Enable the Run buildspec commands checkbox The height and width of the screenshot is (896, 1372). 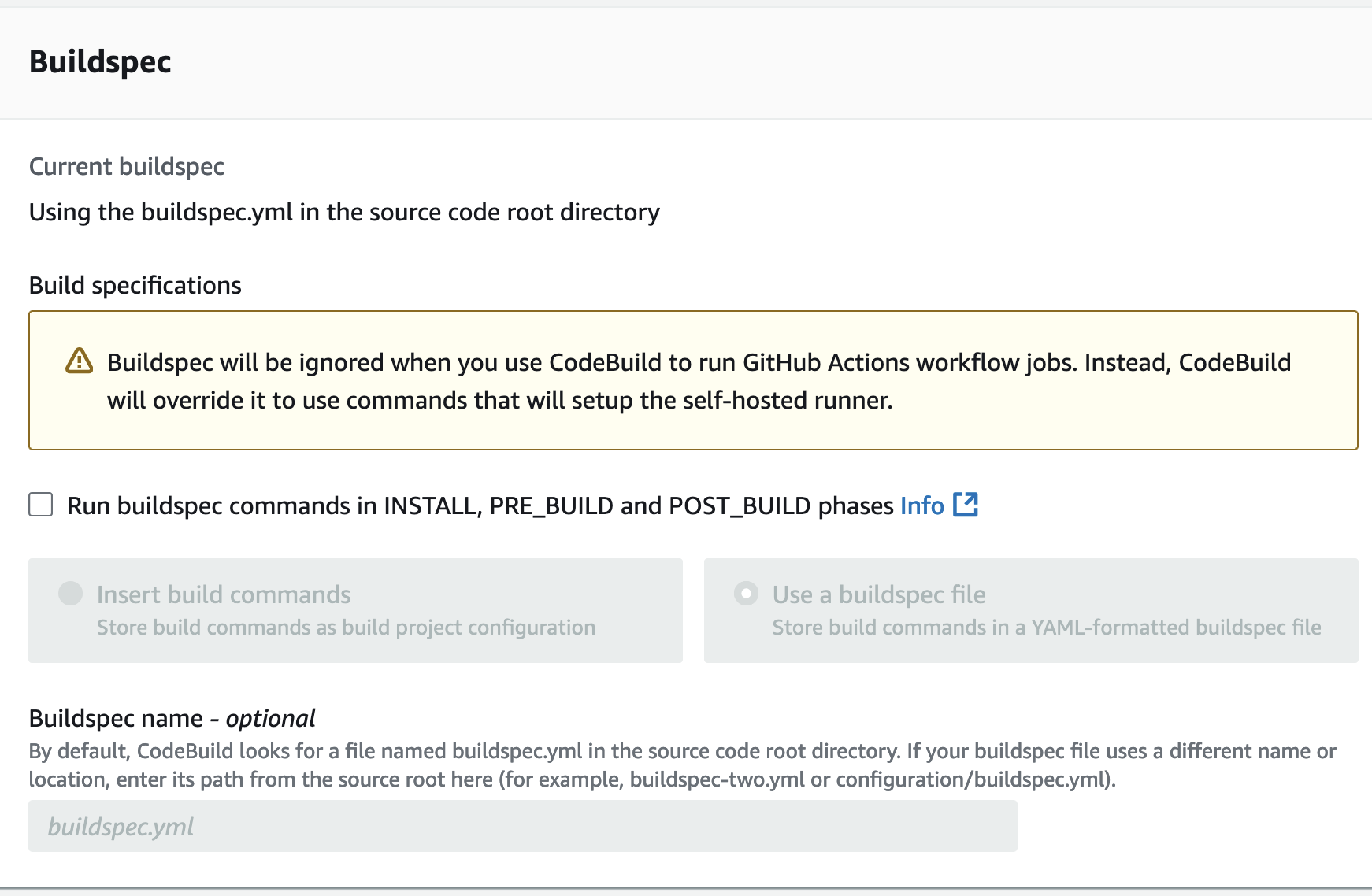click(x=41, y=505)
